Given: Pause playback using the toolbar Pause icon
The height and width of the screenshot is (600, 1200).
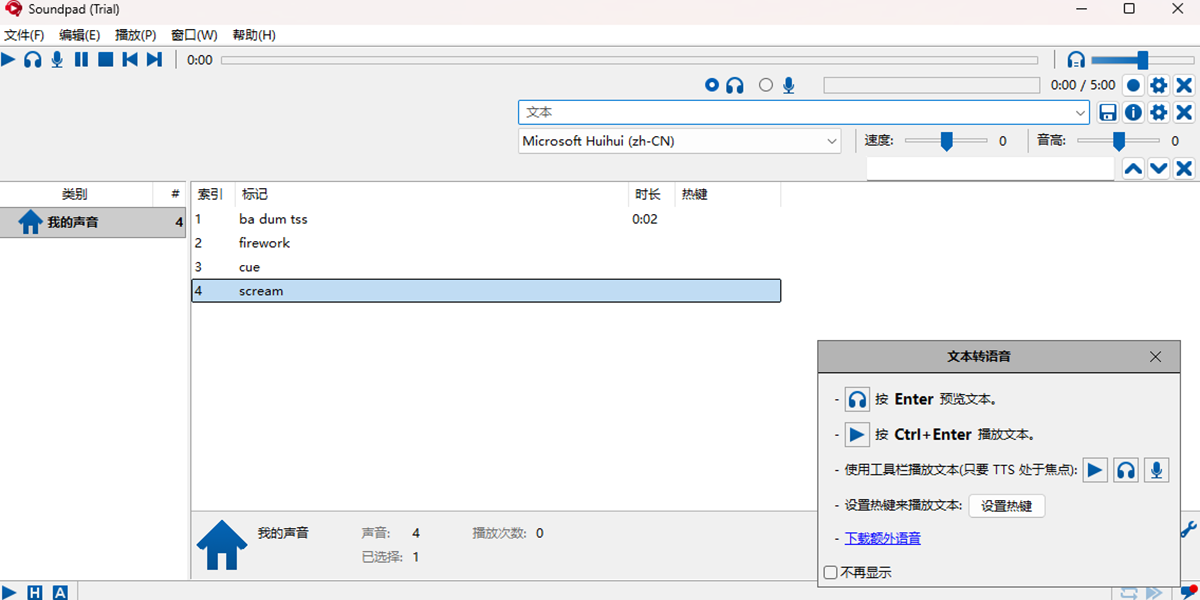Looking at the screenshot, I should tap(81, 59).
